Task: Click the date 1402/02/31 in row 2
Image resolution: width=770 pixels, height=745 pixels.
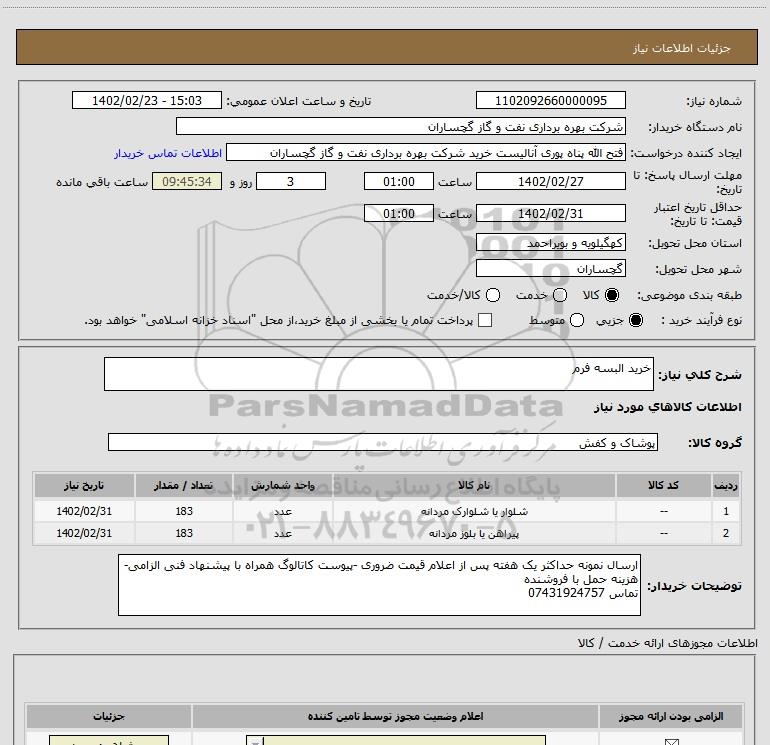Action: point(84,533)
